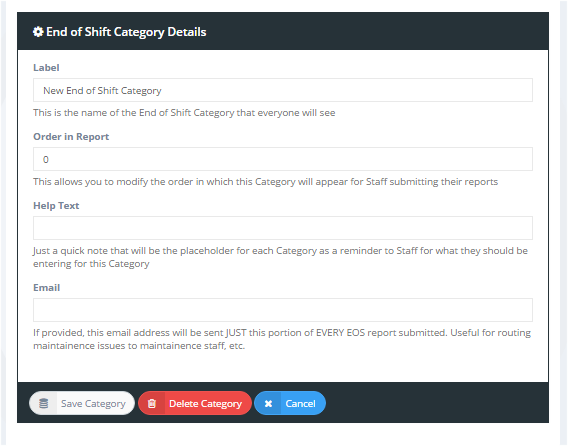Click the Label field heading
568x446 pixels.
tap(46, 68)
